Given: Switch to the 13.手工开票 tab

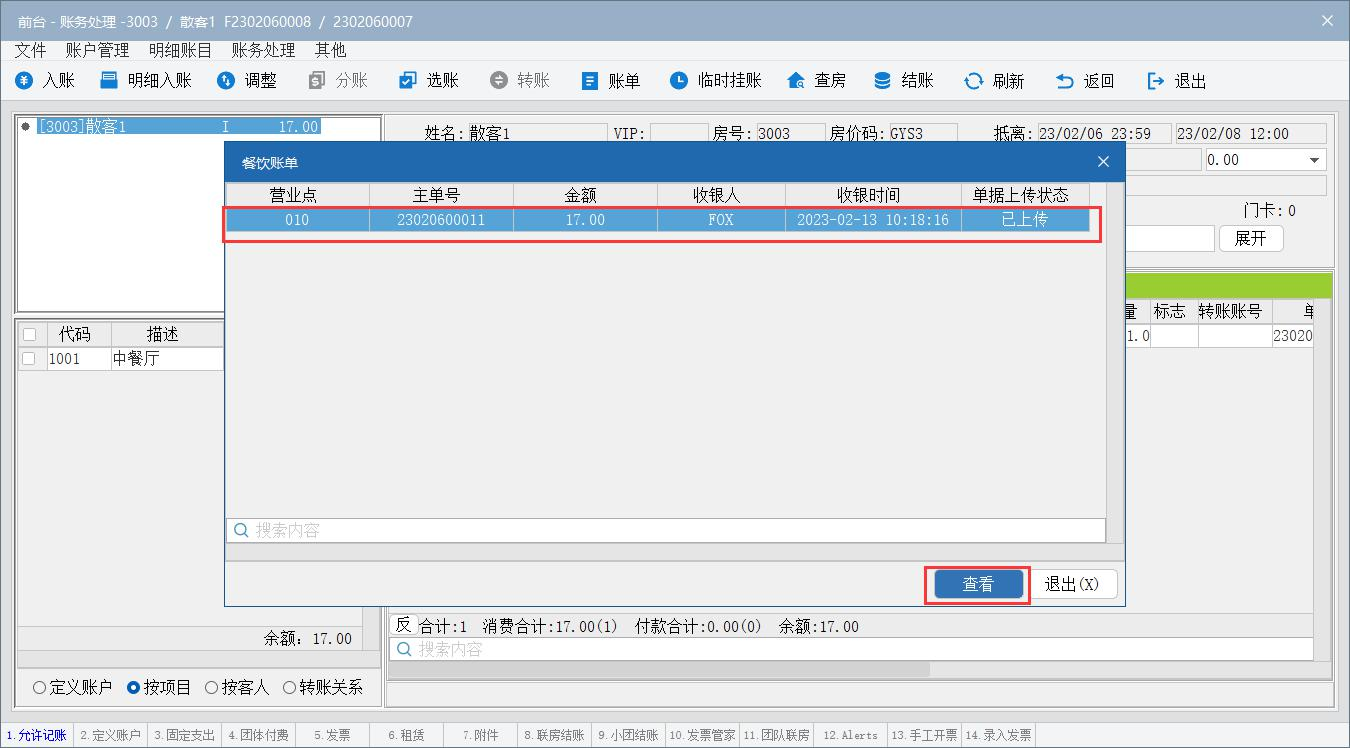Looking at the screenshot, I should click(x=924, y=735).
